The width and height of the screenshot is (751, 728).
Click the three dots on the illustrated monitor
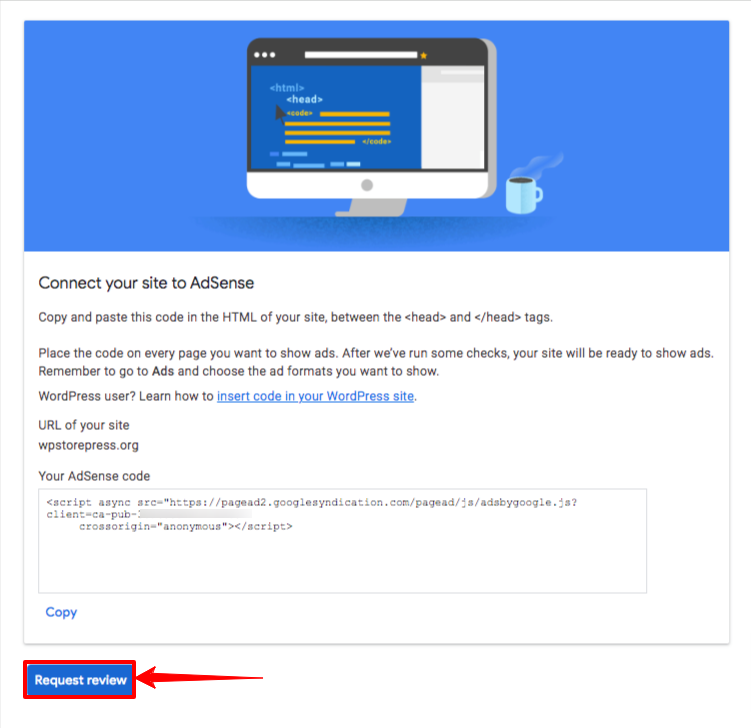point(264,55)
